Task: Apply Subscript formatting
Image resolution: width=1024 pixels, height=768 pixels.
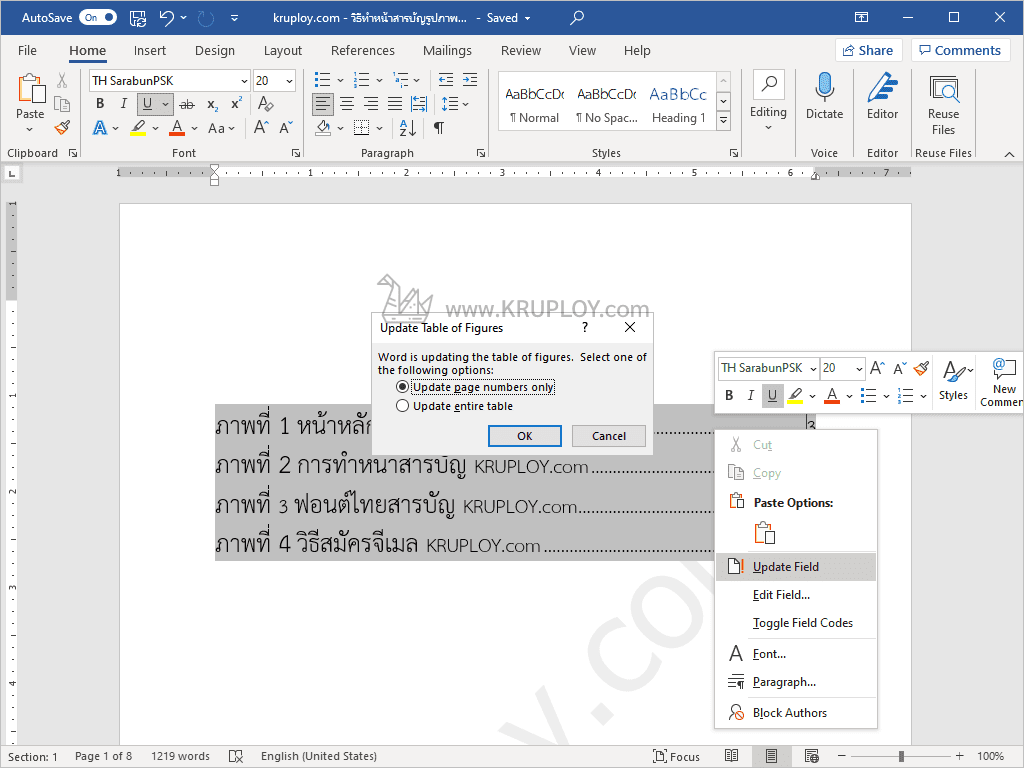Action: coord(212,104)
